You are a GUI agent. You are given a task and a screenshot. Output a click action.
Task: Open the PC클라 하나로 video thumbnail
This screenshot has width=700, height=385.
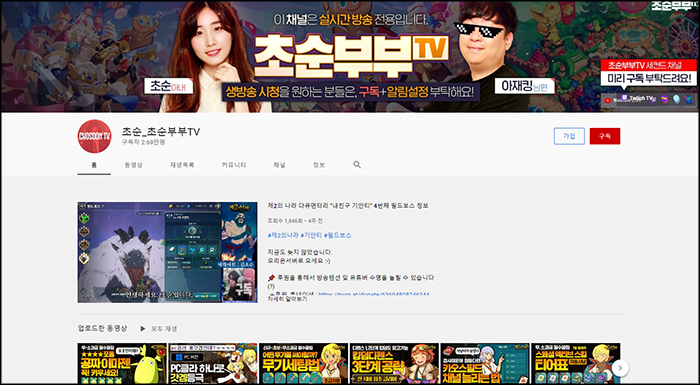(x=212, y=363)
